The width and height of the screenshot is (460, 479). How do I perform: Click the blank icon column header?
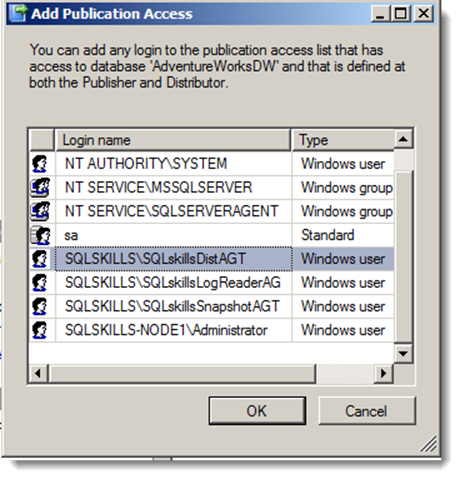(42, 140)
